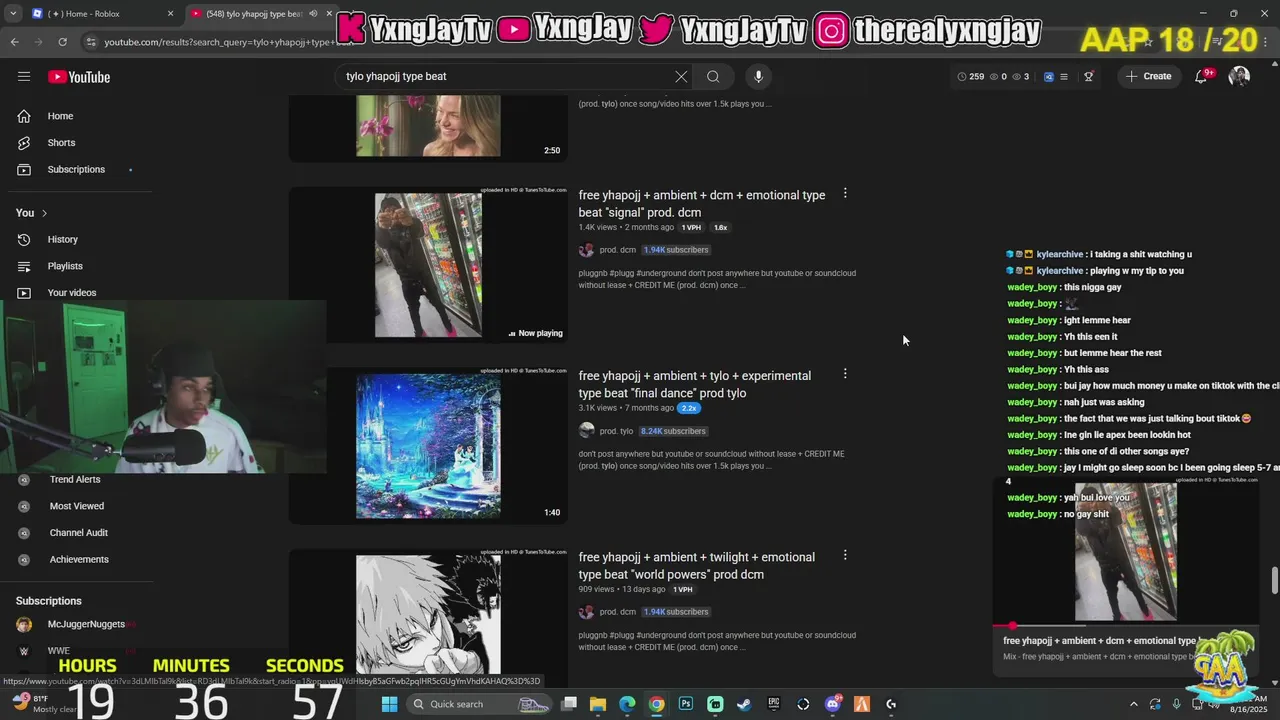Viewport: 1280px width, 720px height.
Task: Click the "final dance" fairy castle thumbnail
Action: coord(428,446)
